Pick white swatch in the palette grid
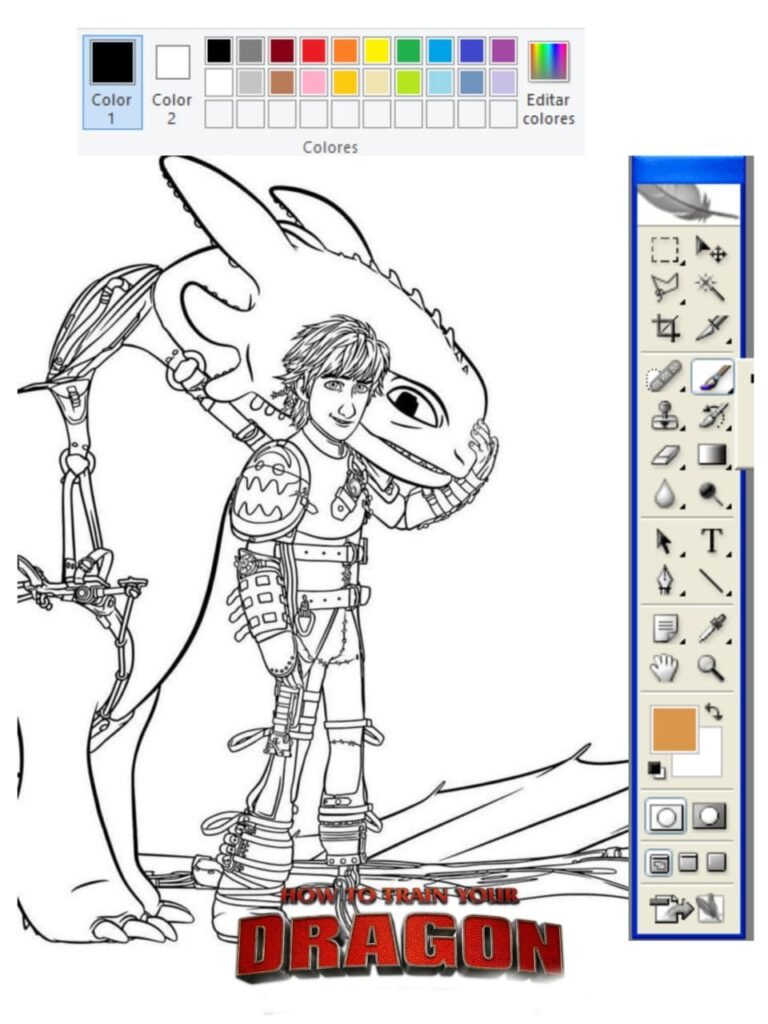The height and width of the screenshot is (1024, 768). [x=219, y=82]
